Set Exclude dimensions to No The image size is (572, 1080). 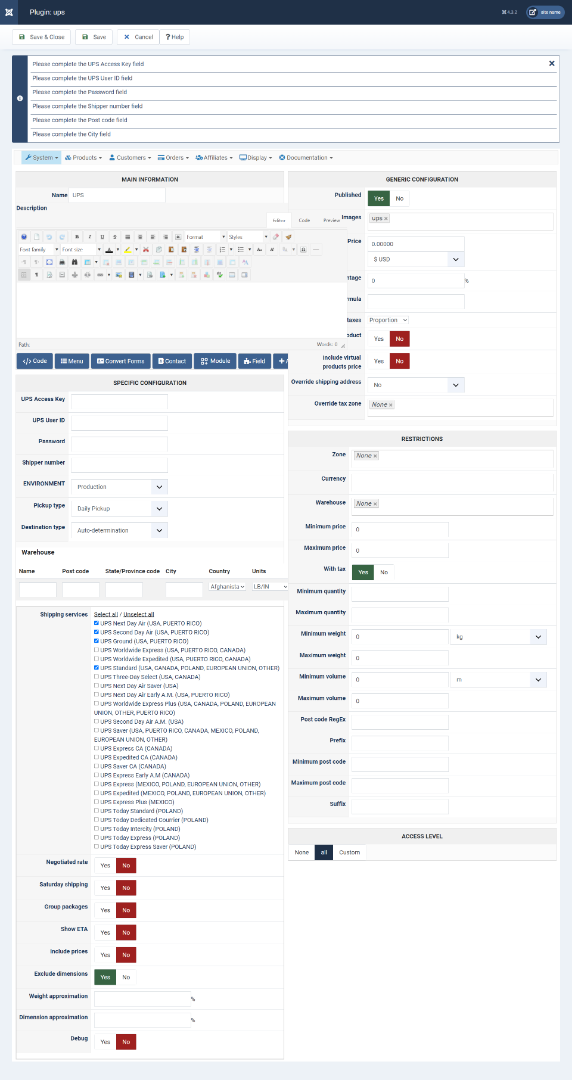tap(126, 977)
